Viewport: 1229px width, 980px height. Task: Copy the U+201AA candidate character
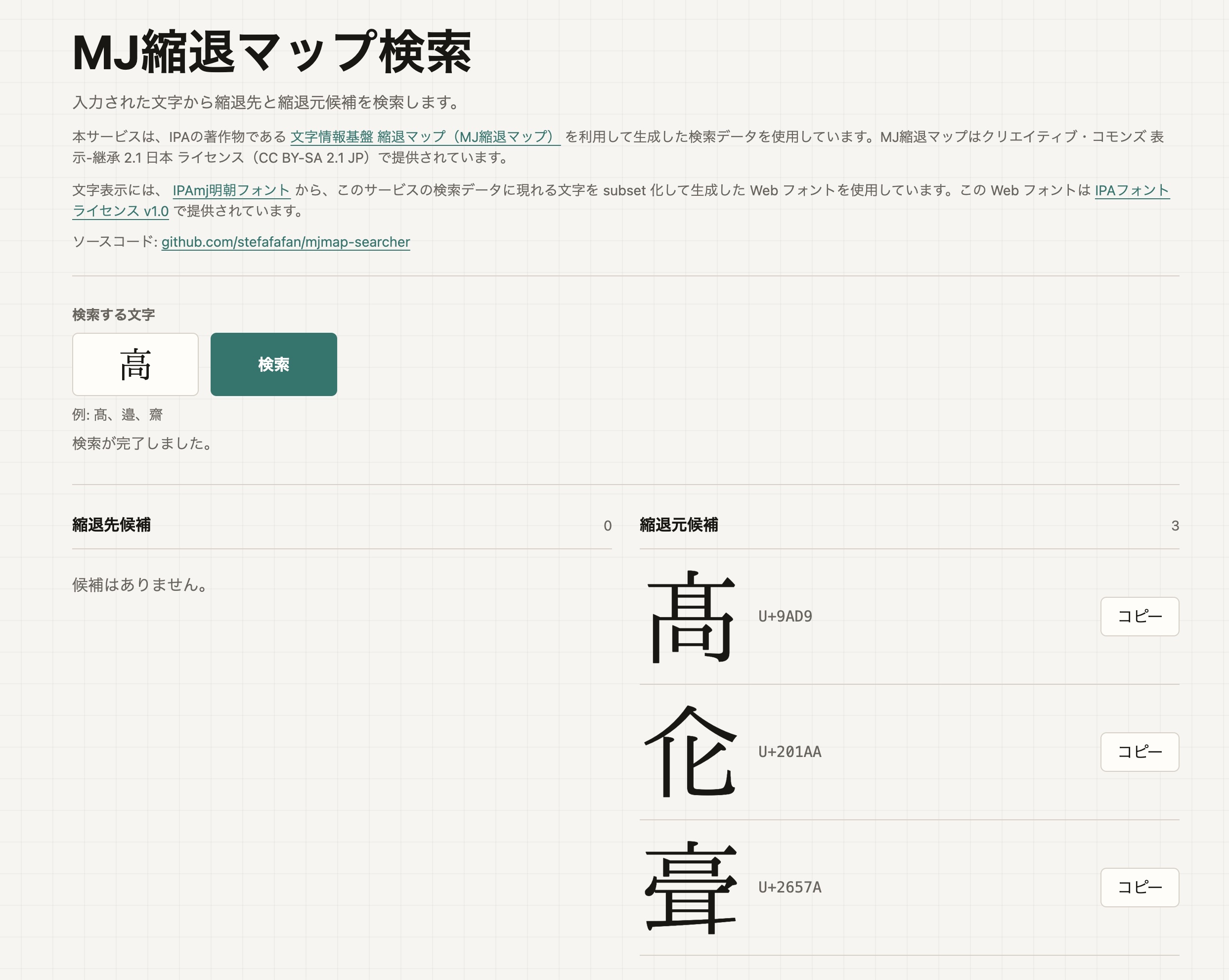(1140, 752)
